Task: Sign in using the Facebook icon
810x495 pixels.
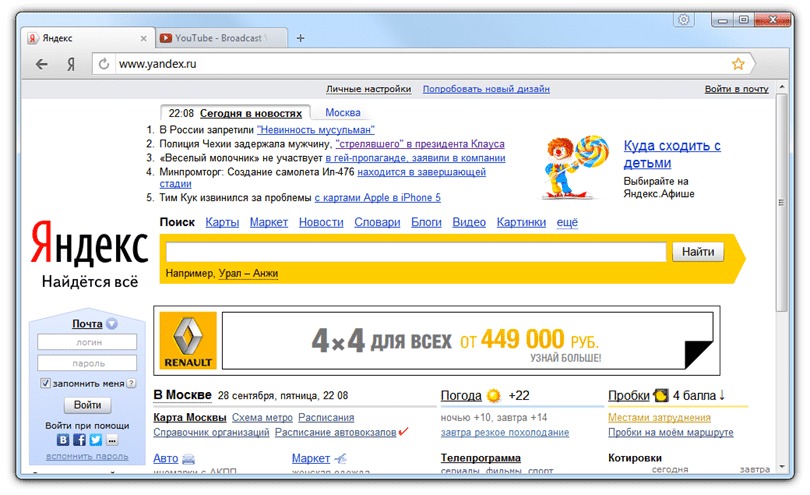Action: pos(79,439)
